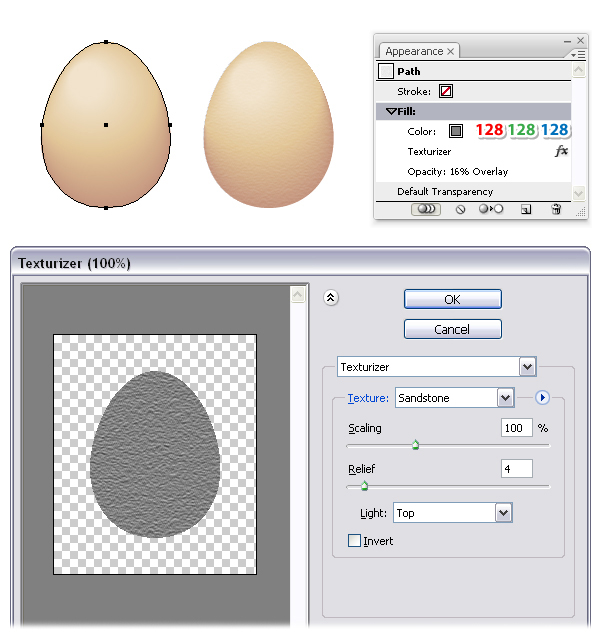The image size is (600, 640).
Task: Open the Sandstone texture dropdown
Action: 505,398
